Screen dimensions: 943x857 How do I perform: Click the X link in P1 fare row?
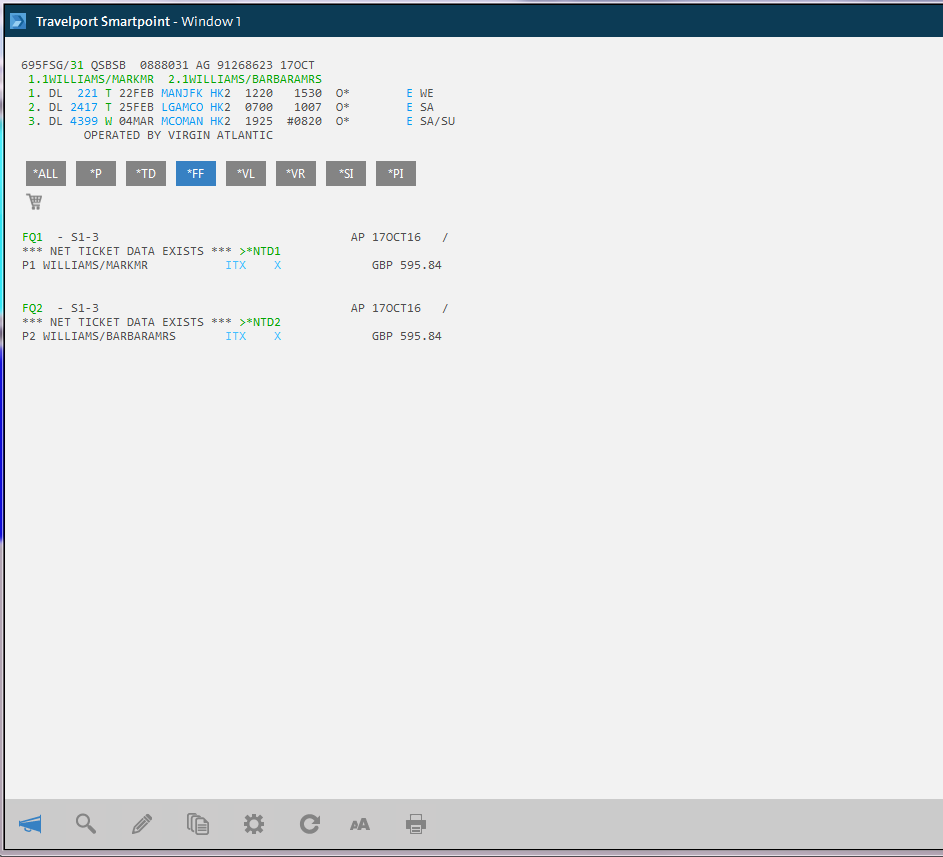[277, 265]
